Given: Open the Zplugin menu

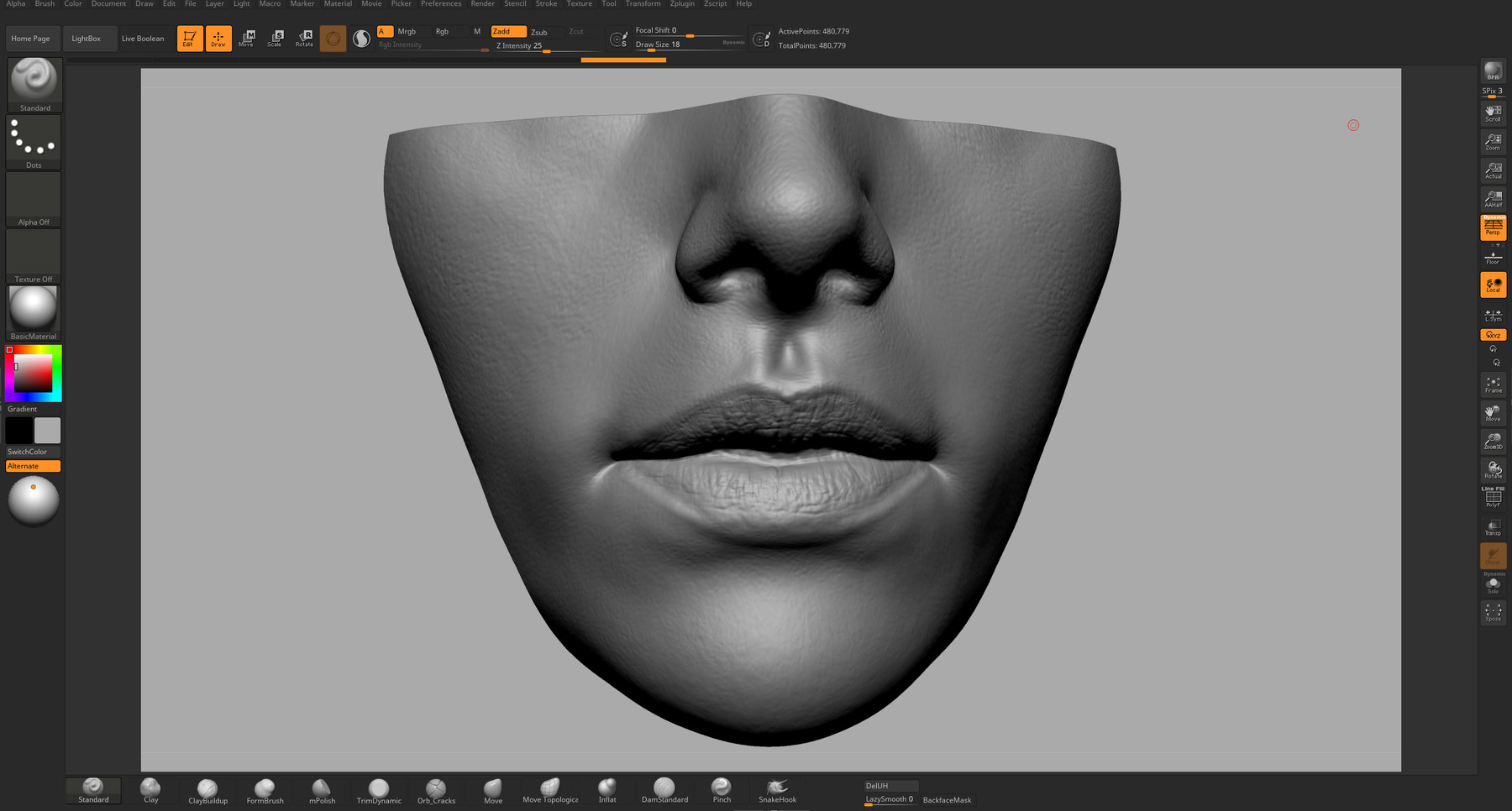Looking at the screenshot, I should [681, 4].
